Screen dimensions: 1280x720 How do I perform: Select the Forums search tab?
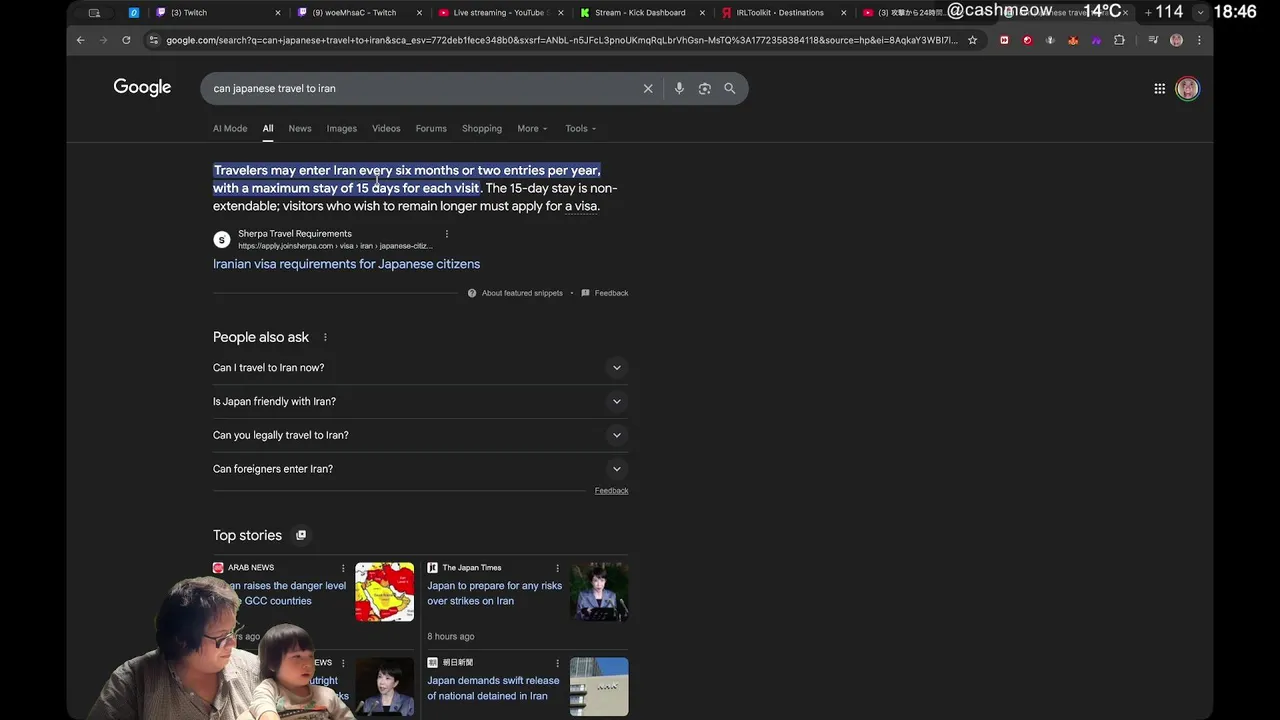(431, 128)
